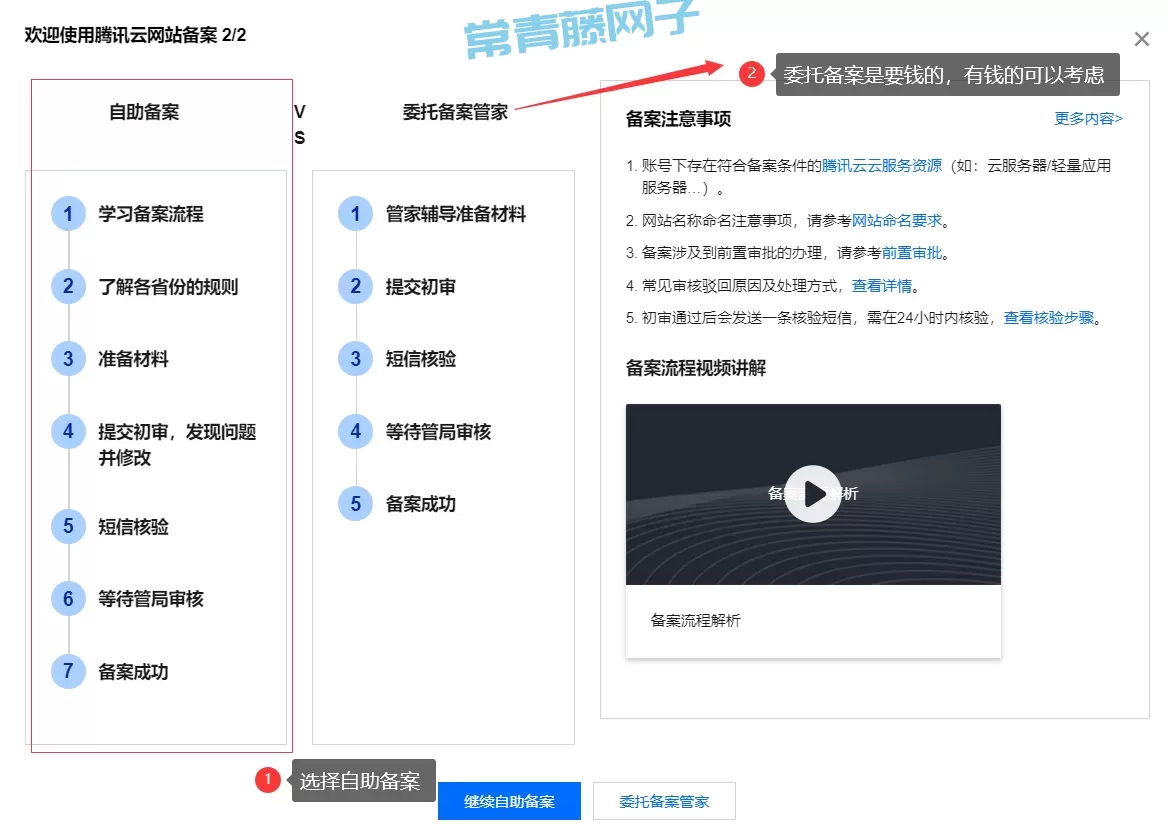Open the 更多内容 link
The width and height of the screenshot is (1169, 839).
tap(1088, 119)
